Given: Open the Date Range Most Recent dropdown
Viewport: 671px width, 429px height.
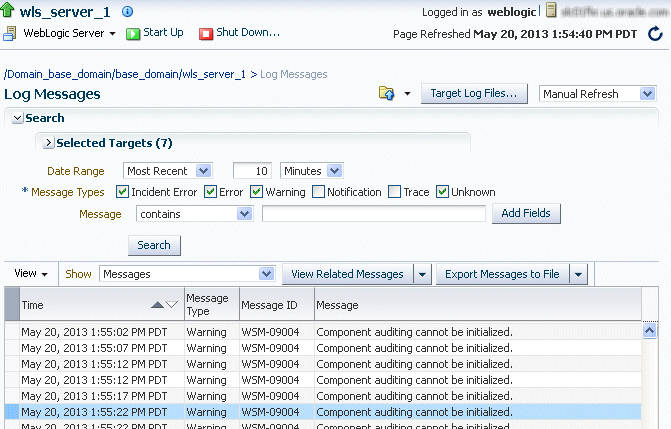Looking at the screenshot, I should (204, 171).
